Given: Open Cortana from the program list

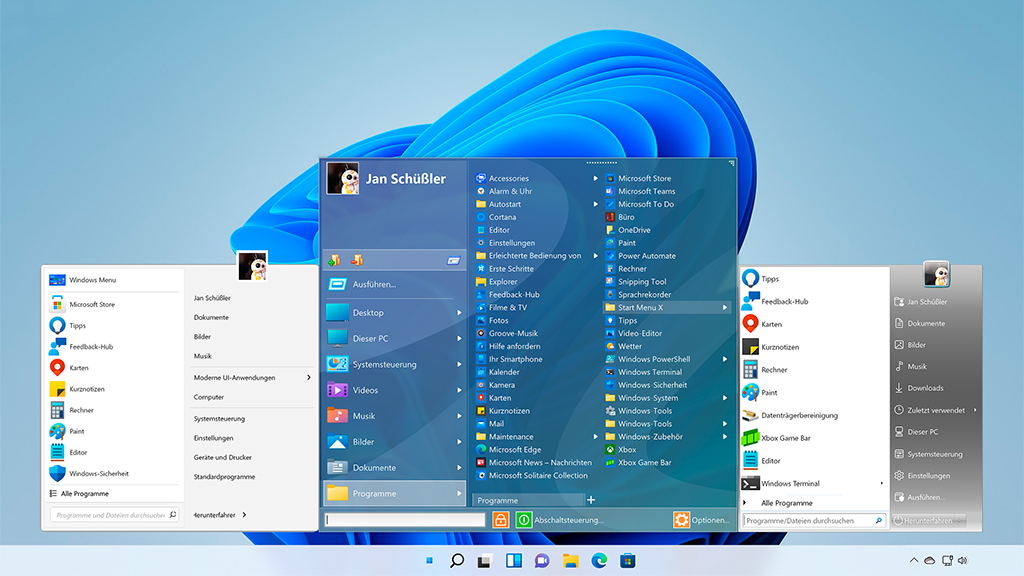Looking at the screenshot, I should [x=502, y=217].
